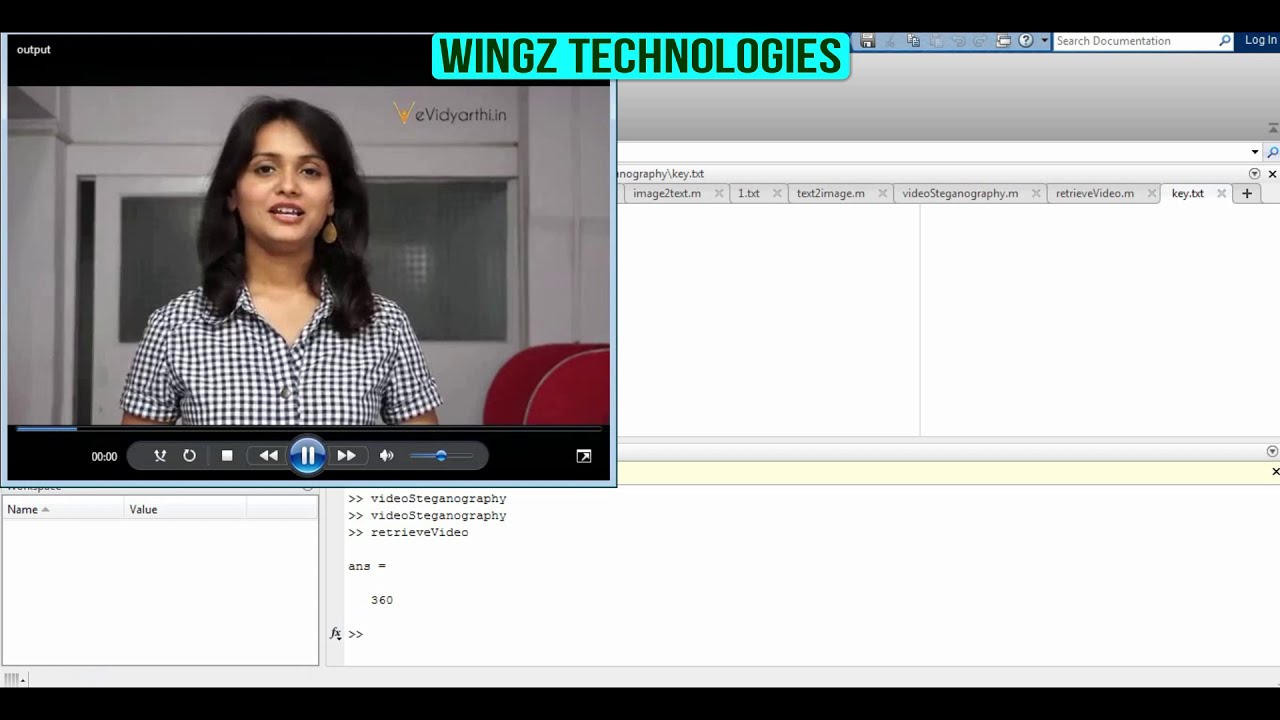Close the retrieveVideo.m tab
Viewport: 1280px width, 720px height.
1152,194
